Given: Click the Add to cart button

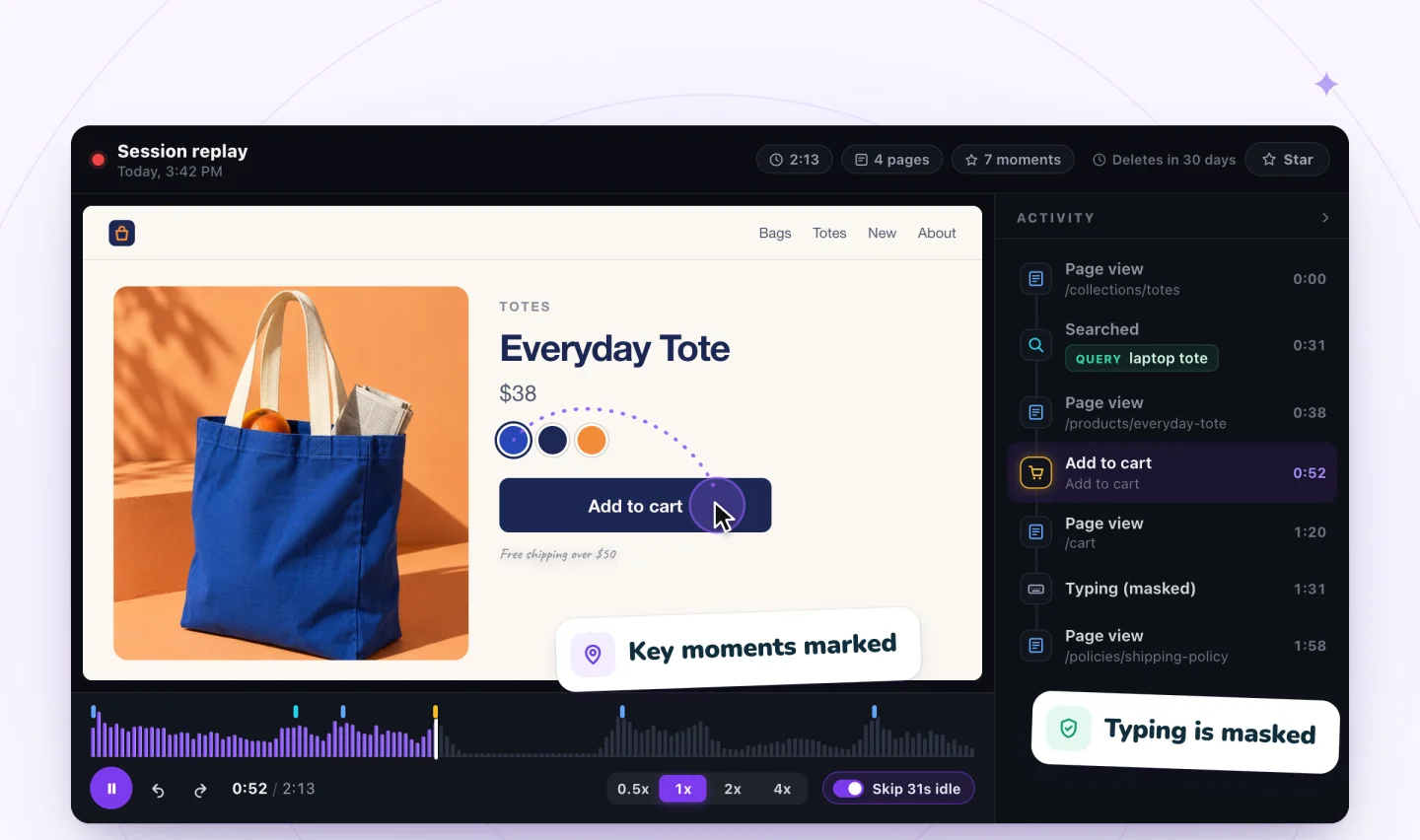Looking at the screenshot, I should [635, 506].
